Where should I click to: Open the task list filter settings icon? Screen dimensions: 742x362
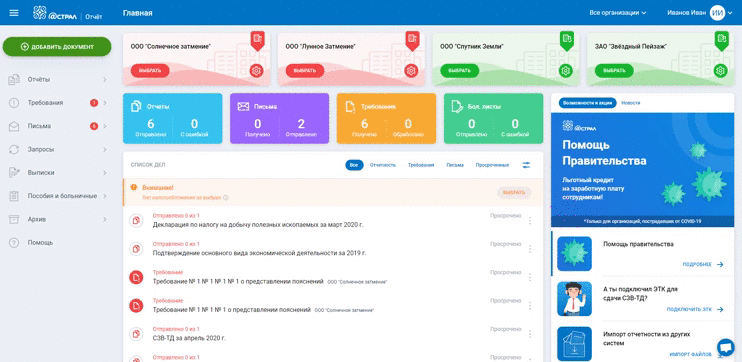point(526,165)
